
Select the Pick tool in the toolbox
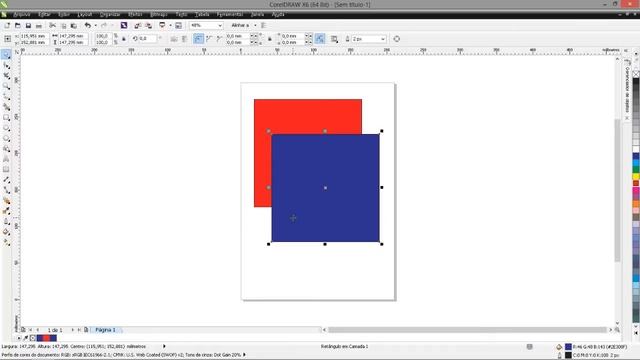click(x=6, y=55)
